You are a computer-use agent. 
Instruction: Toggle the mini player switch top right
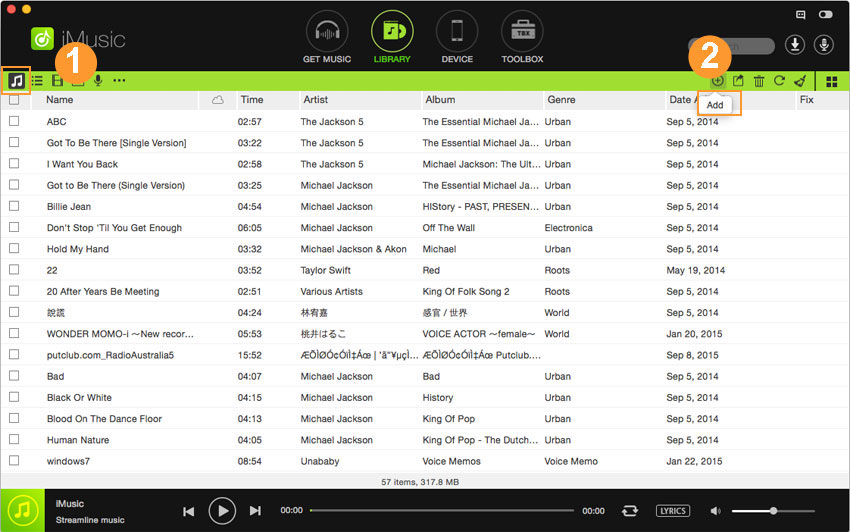click(x=826, y=15)
